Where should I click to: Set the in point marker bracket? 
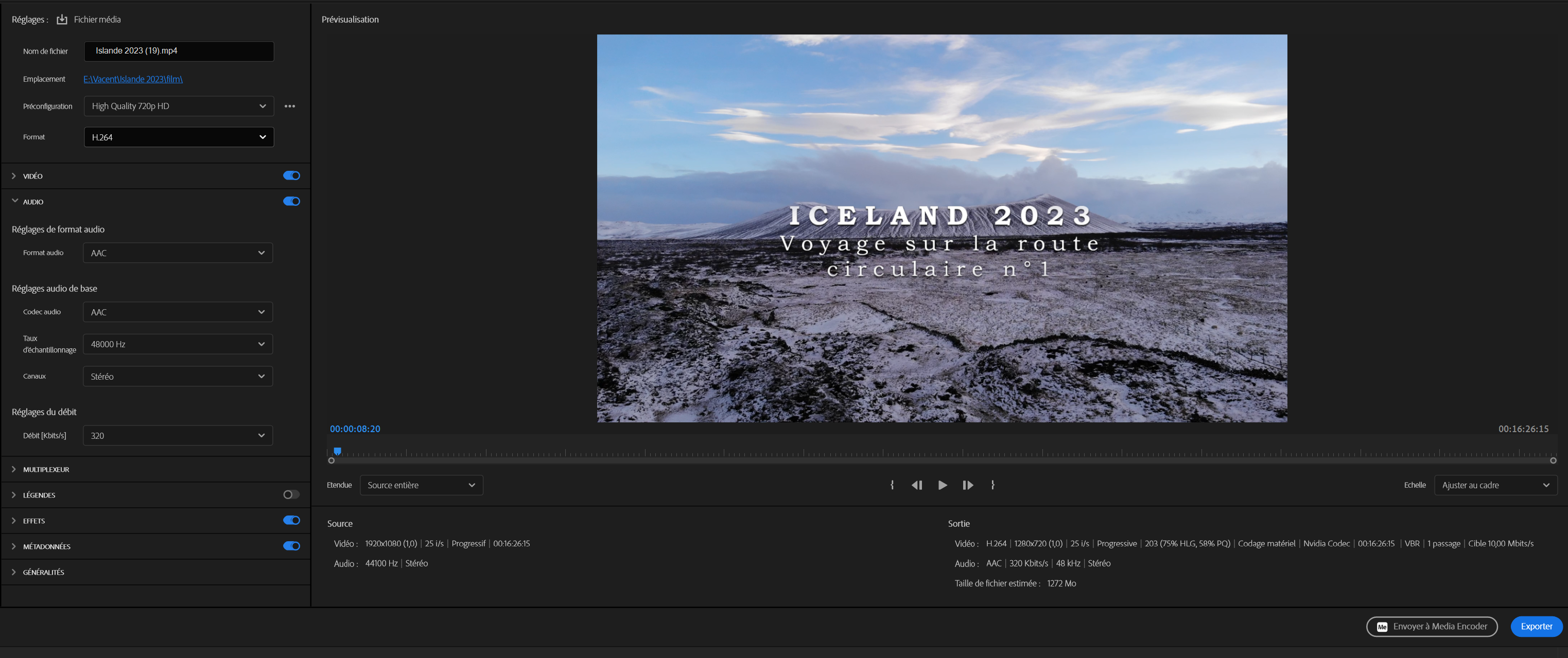pyautogui.click(x=892, y=485)
